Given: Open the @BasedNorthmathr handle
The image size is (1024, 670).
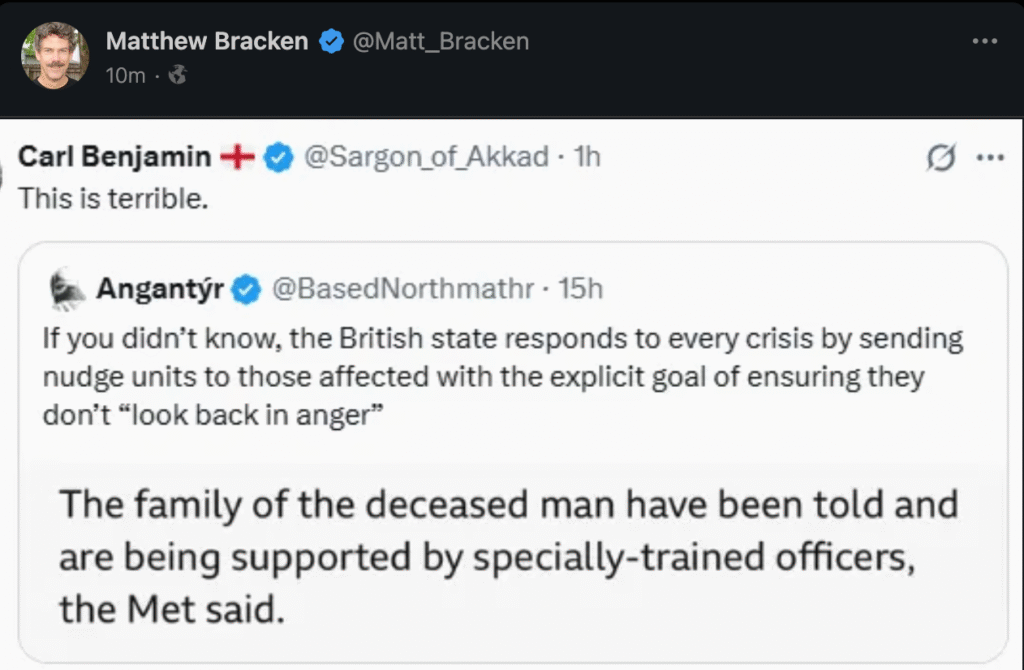Looking at the screenshot, I should pos(403,289).
